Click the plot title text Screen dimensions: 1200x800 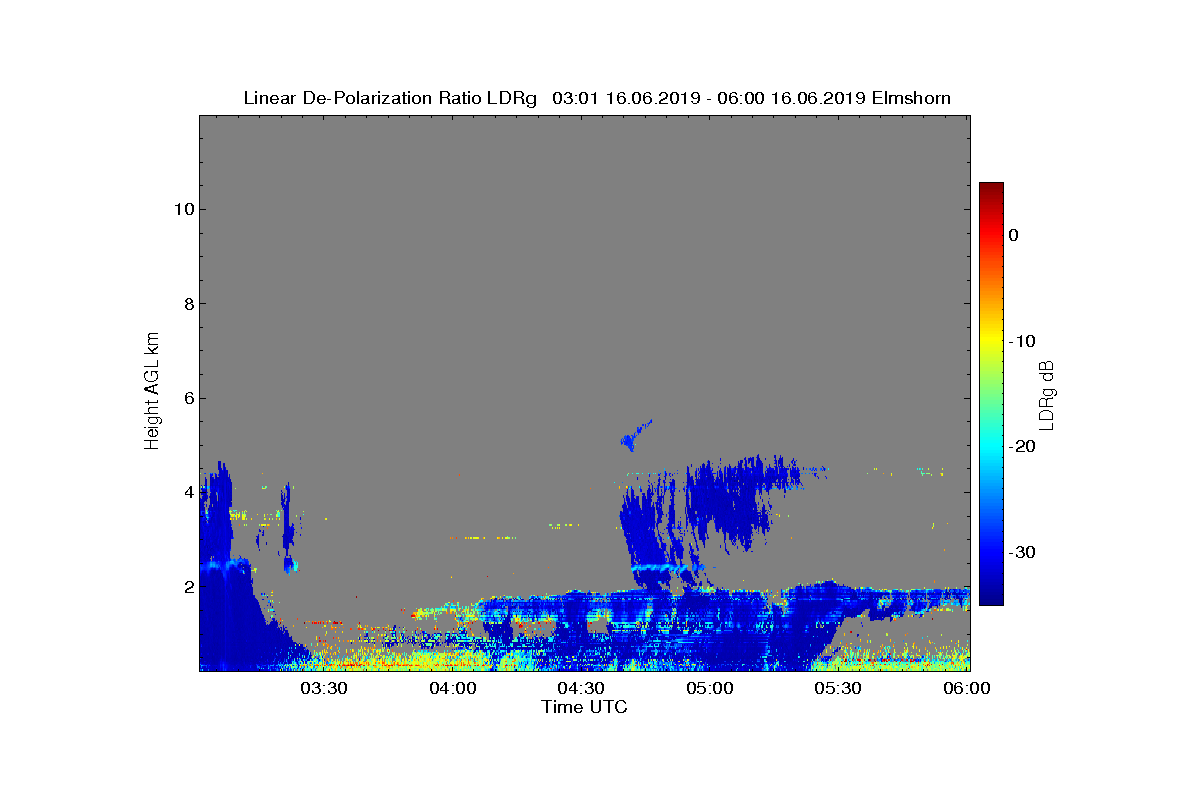[x=597, y=98]
